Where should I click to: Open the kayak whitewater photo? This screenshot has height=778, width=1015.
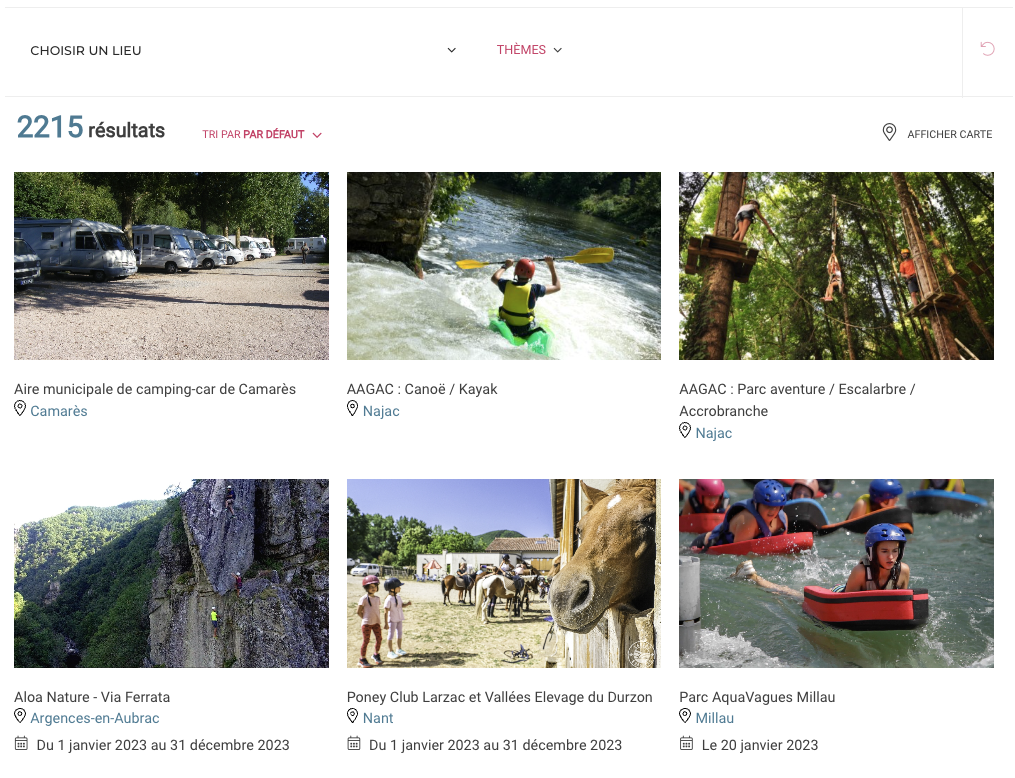[503, 266]
